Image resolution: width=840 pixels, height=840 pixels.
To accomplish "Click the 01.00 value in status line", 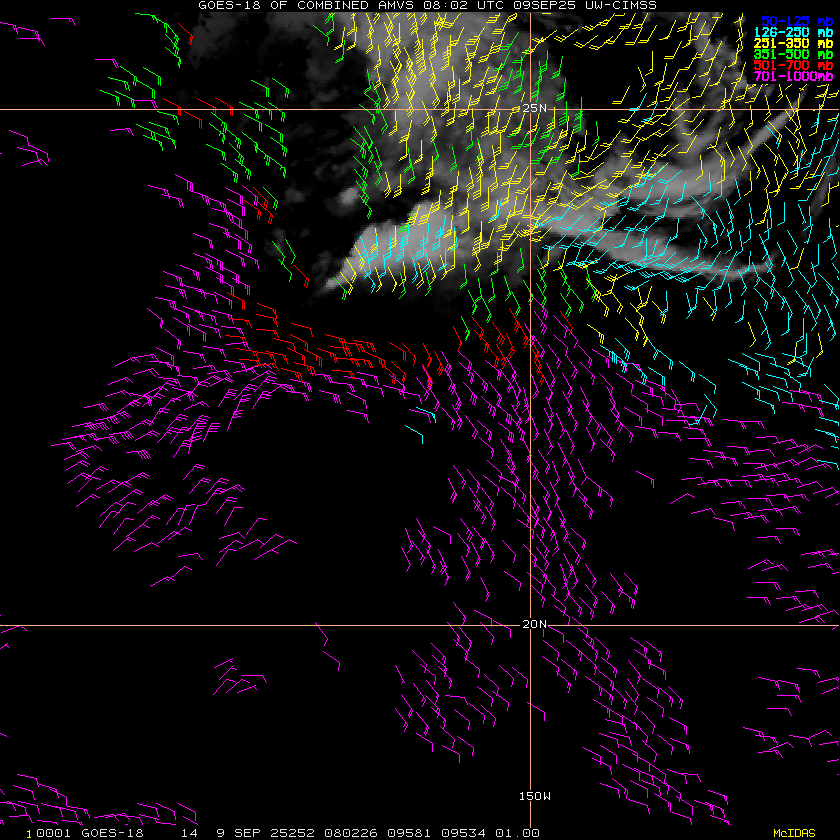I will tap(520, 832).
